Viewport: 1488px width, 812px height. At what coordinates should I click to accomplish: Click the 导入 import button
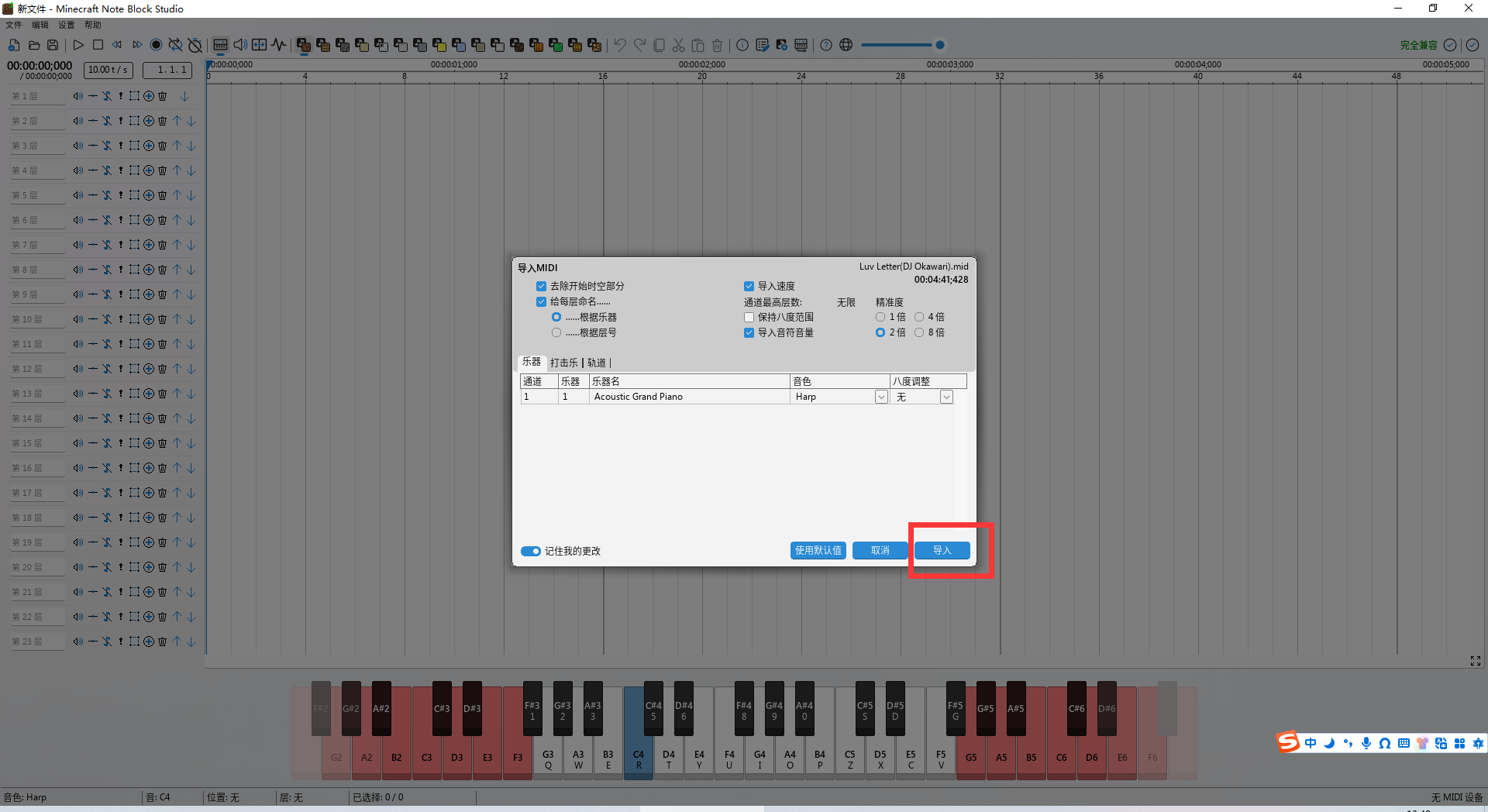[942, 550]
